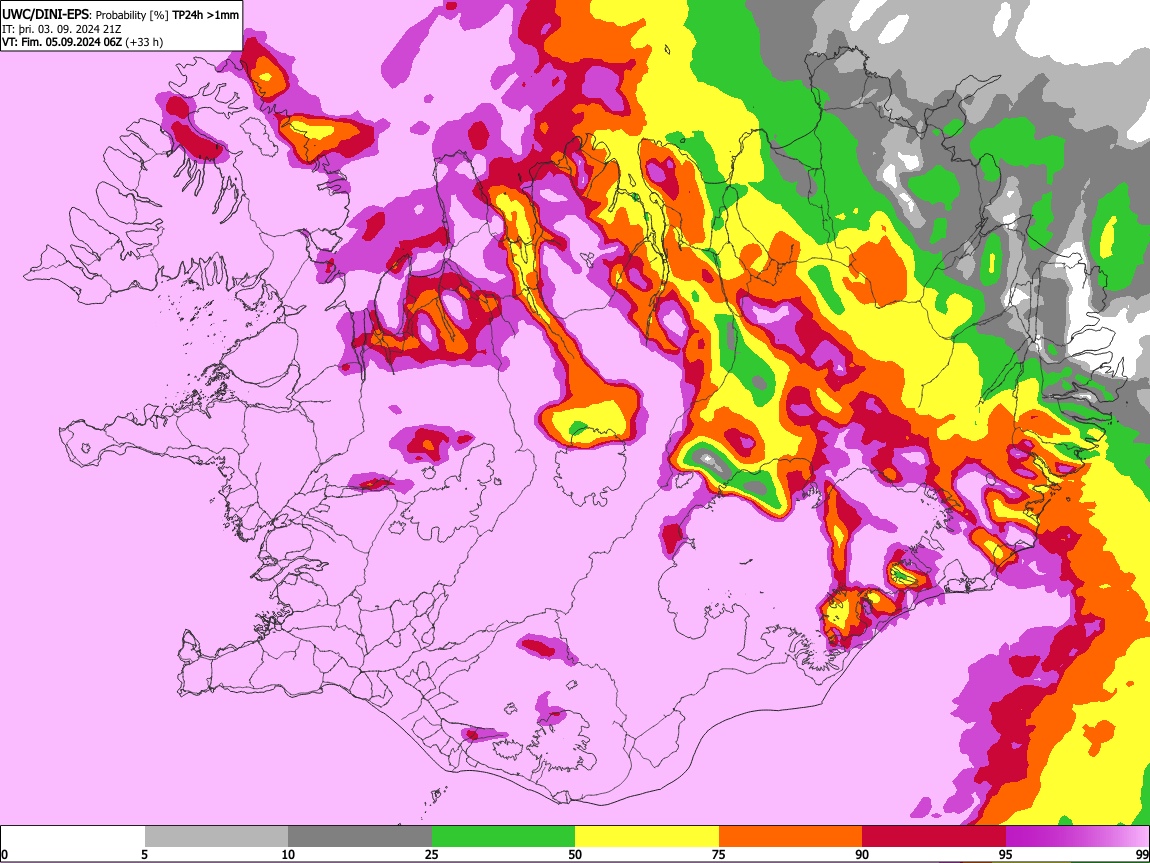The image size is (1150, 863).
Task: Click the legend tick label '90'
Action: 862,855
